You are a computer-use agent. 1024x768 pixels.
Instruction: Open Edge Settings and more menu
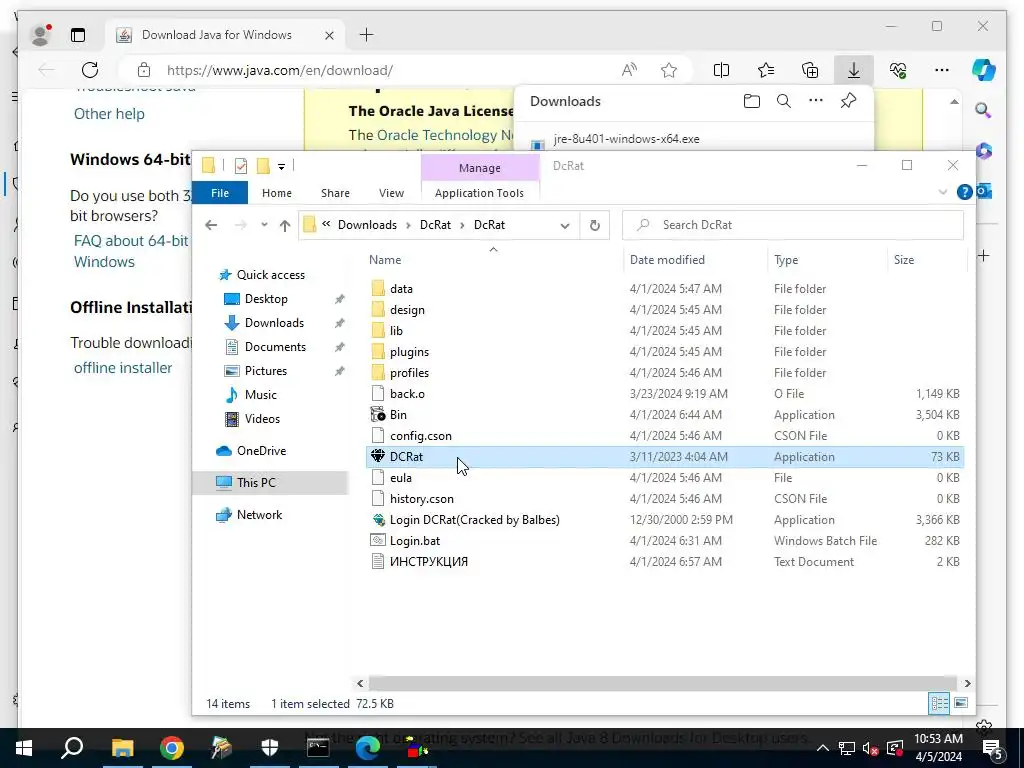coord(942,70)
